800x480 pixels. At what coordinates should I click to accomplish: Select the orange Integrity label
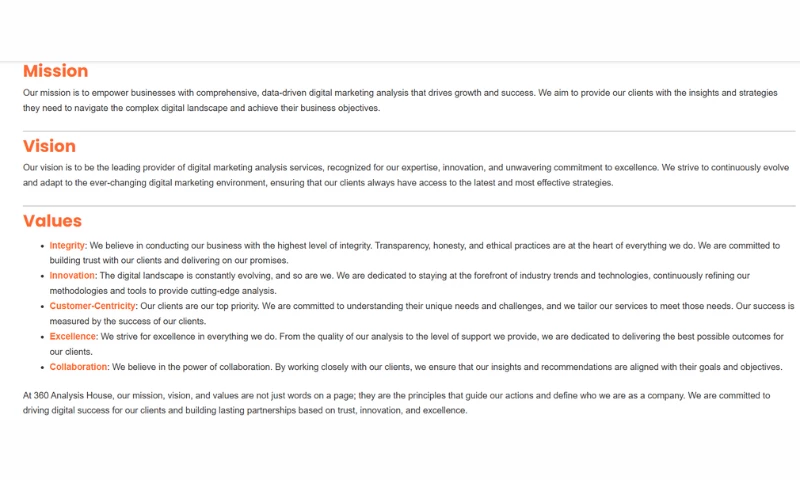68,245
